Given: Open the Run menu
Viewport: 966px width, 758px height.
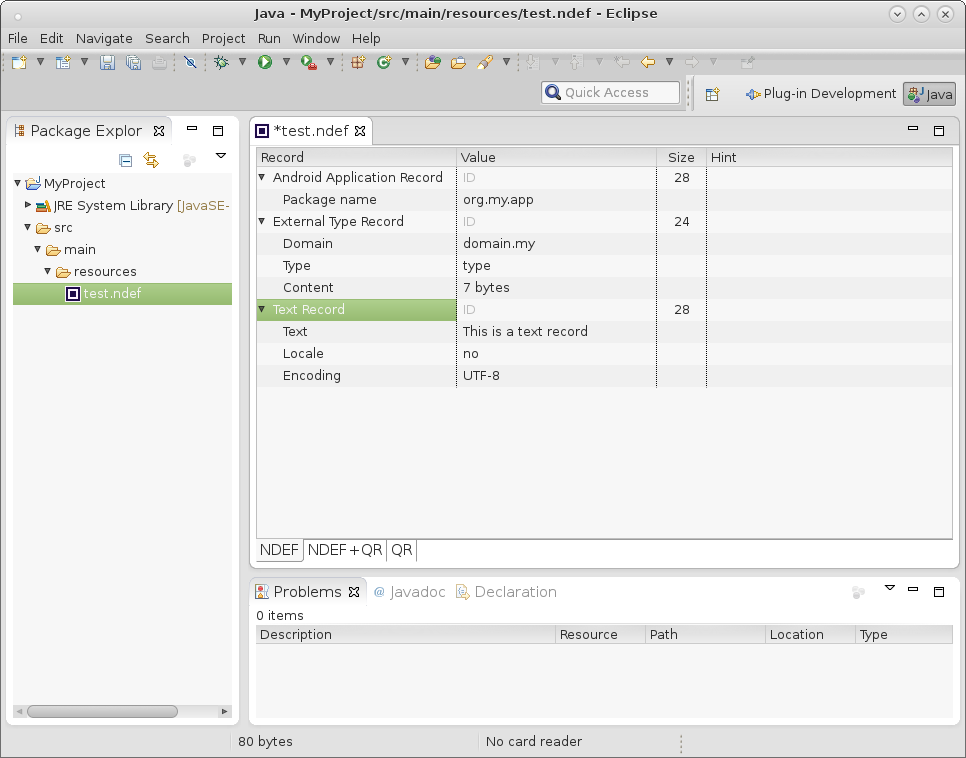Looking at the screenshot, I should 269,38.
